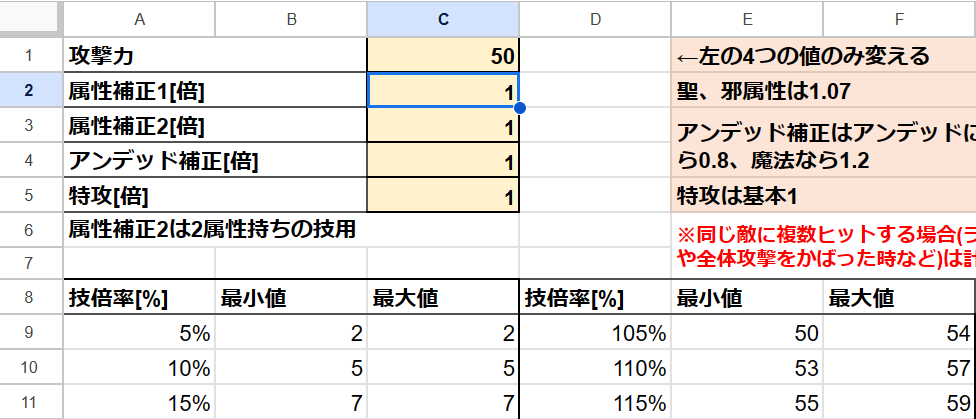Select row 8 header
976x419 pixels.
click(x=30, y=298)
